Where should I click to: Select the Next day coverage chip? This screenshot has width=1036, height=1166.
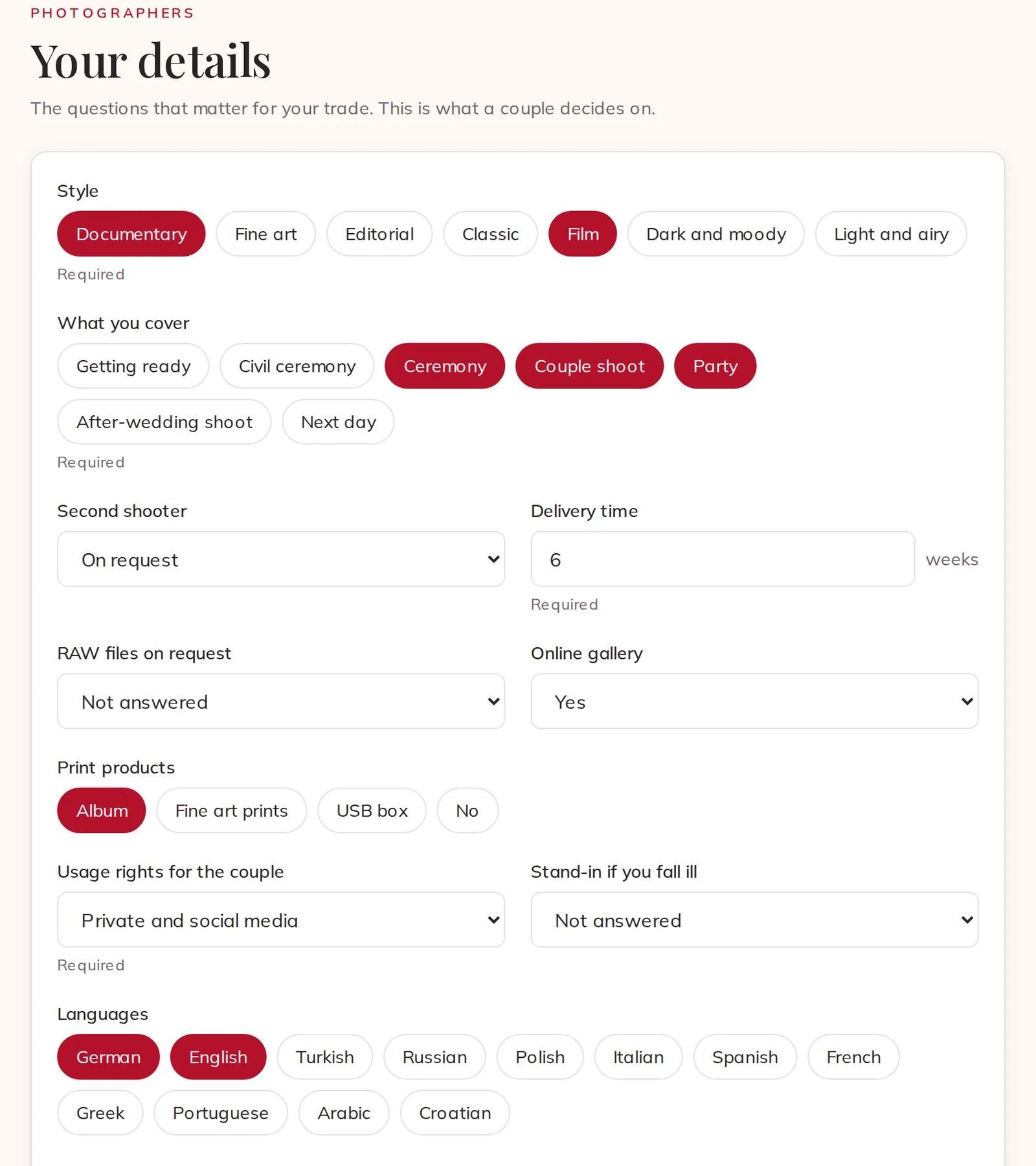(338, 422)
